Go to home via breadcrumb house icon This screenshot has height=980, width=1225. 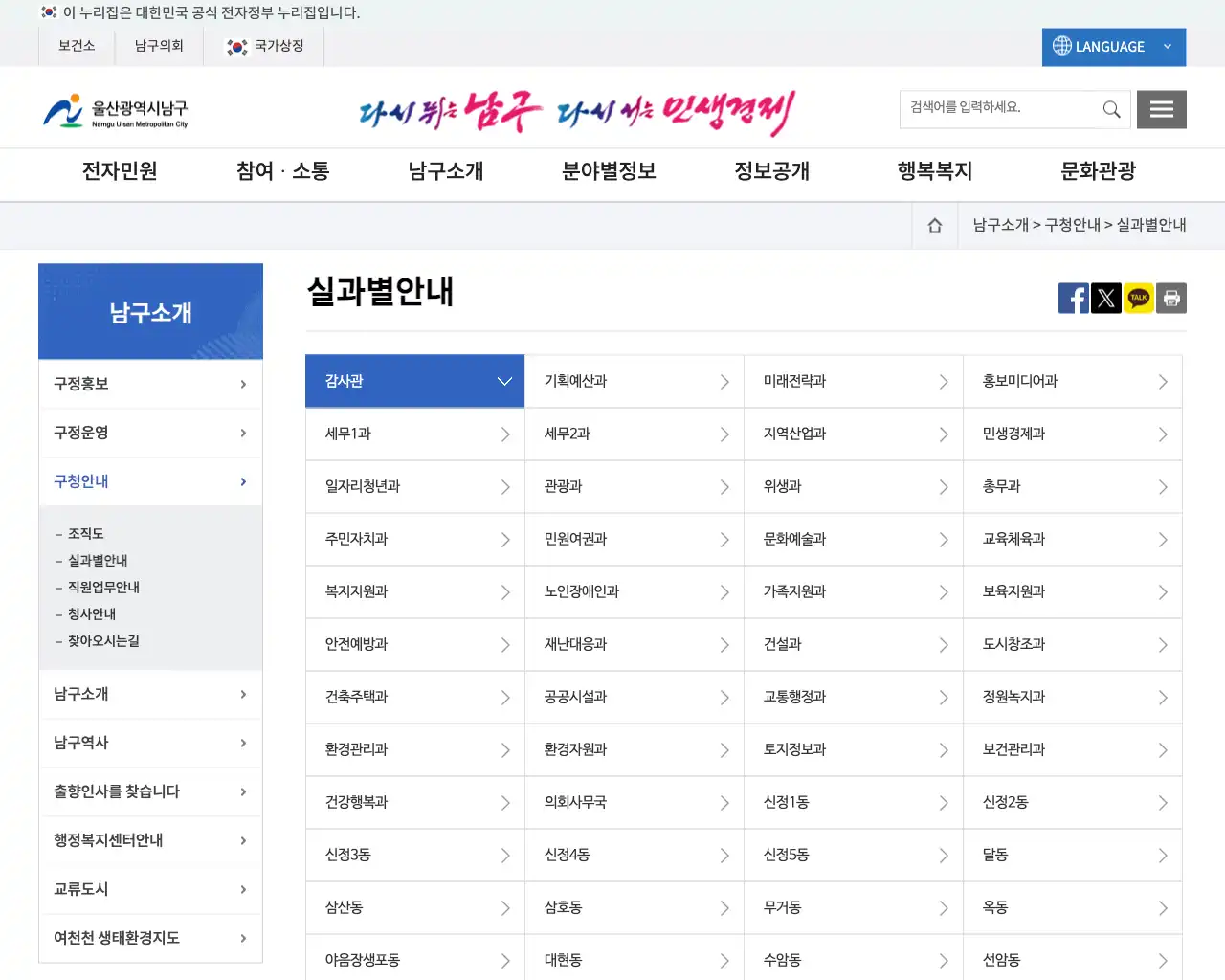click(x=935, y=225)
